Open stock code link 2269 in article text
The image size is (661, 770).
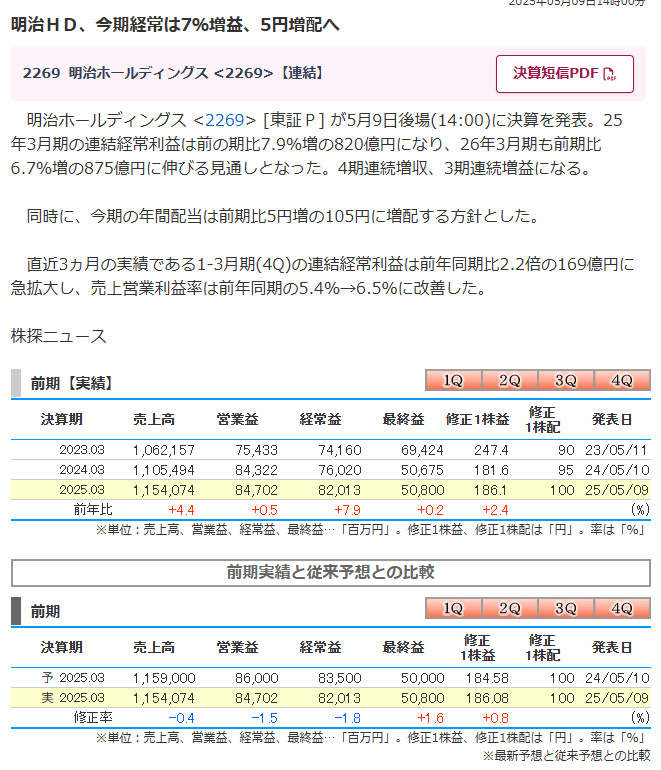[x=224, y=120]
